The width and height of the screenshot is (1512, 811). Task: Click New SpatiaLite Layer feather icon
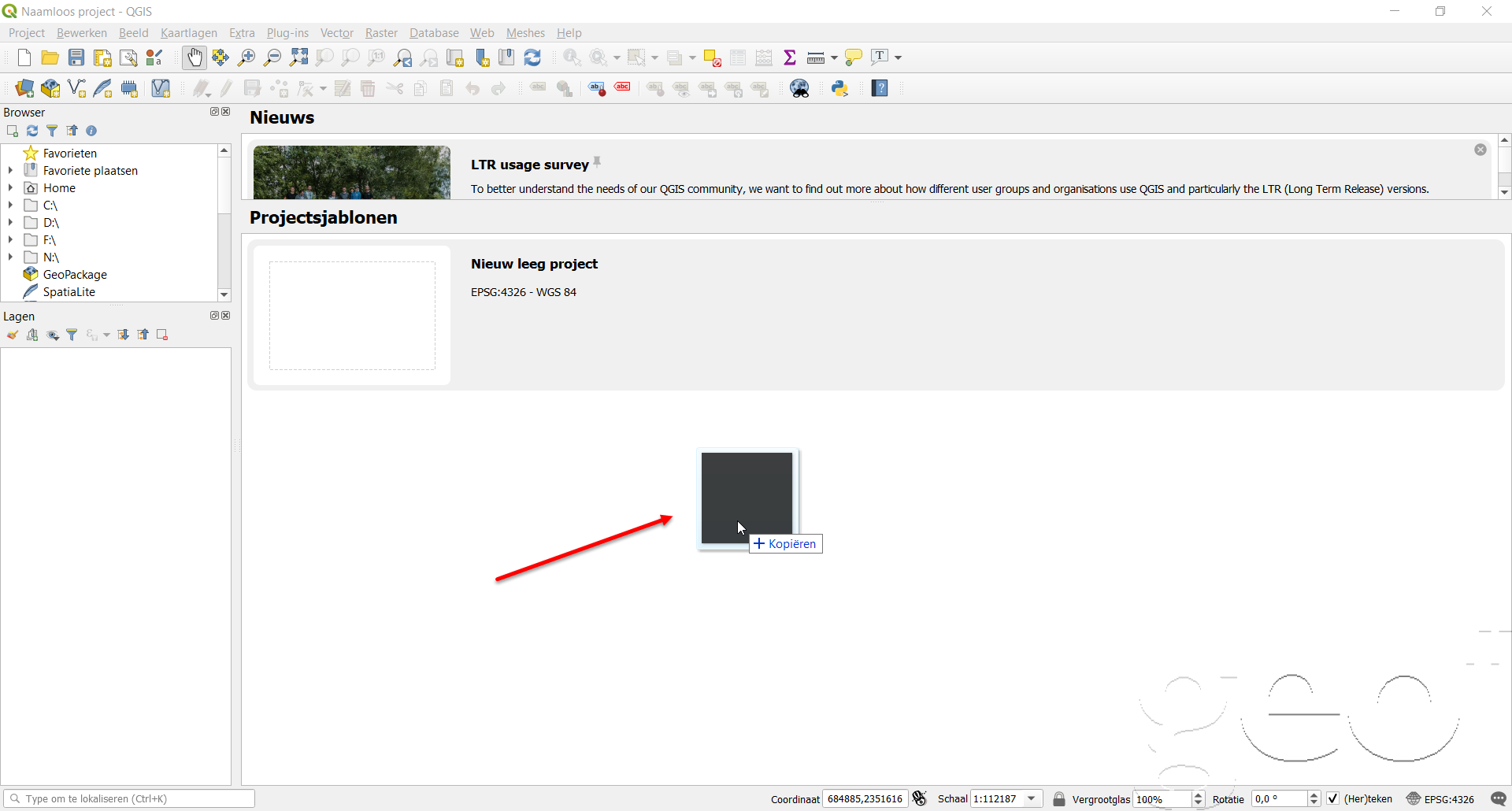tap(102, 88)
